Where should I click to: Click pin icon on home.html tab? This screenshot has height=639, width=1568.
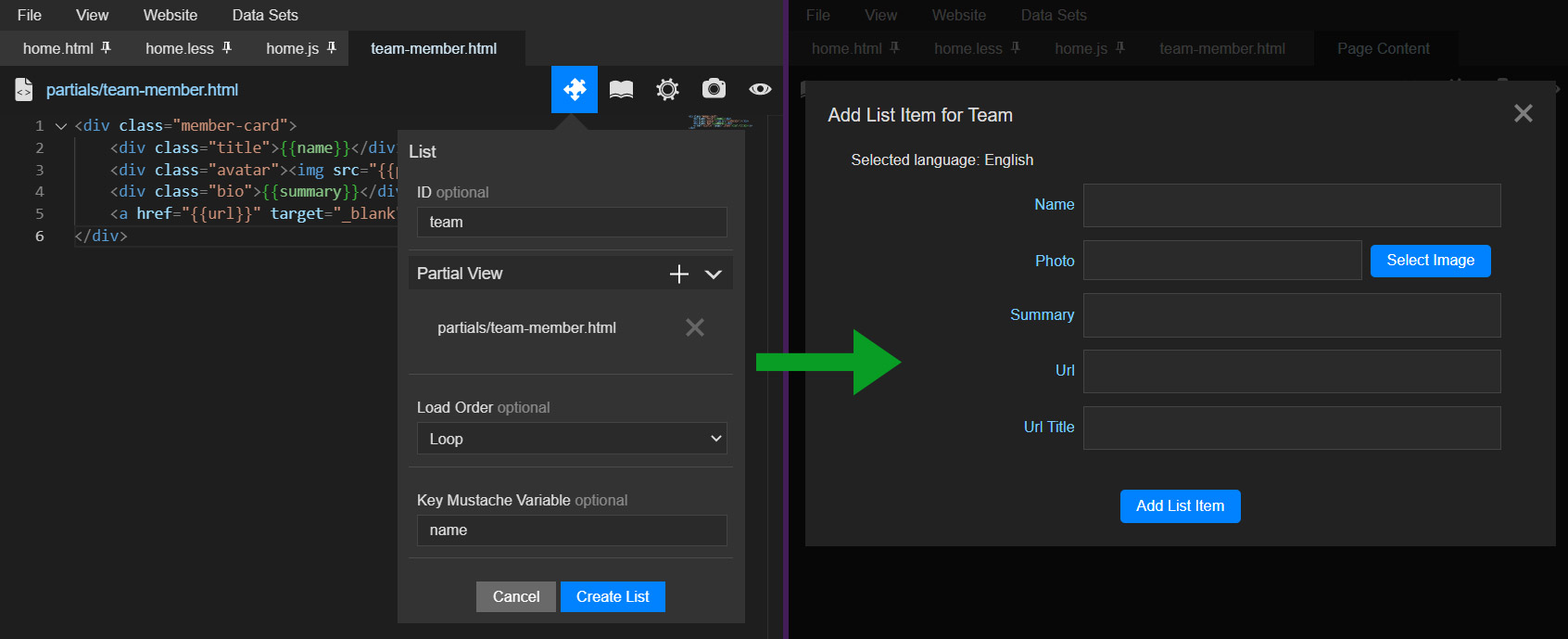(x=106, y=47)
